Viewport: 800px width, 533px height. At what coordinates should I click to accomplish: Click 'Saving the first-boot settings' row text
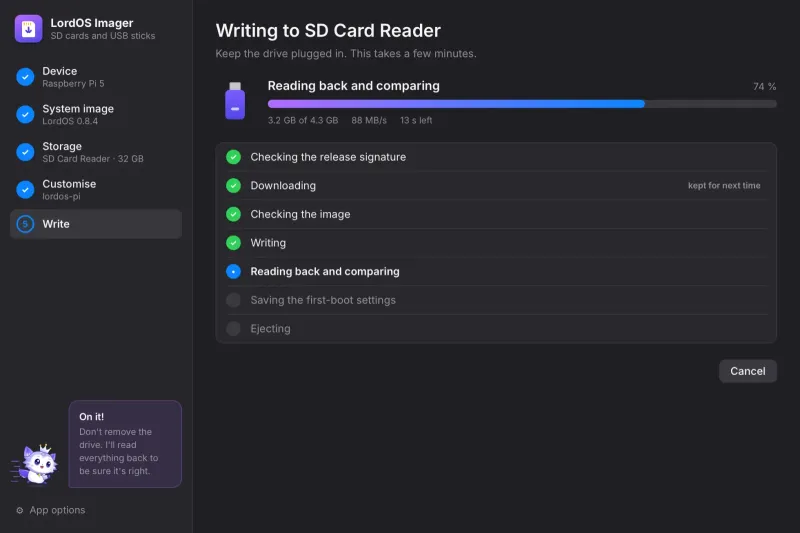pyautogui.click(x=323, y=300)
